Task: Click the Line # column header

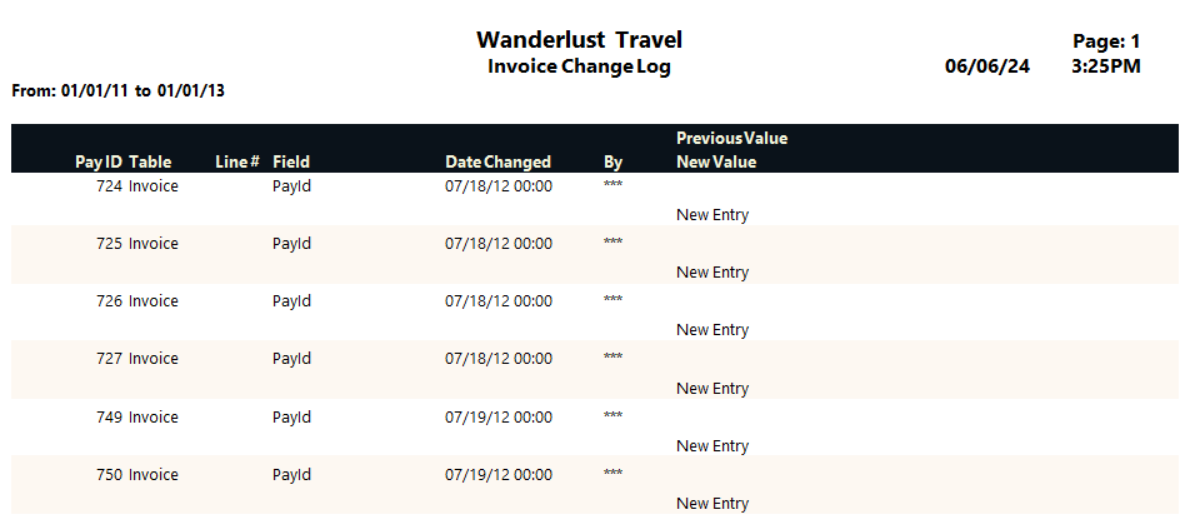Action: point(238,162)
